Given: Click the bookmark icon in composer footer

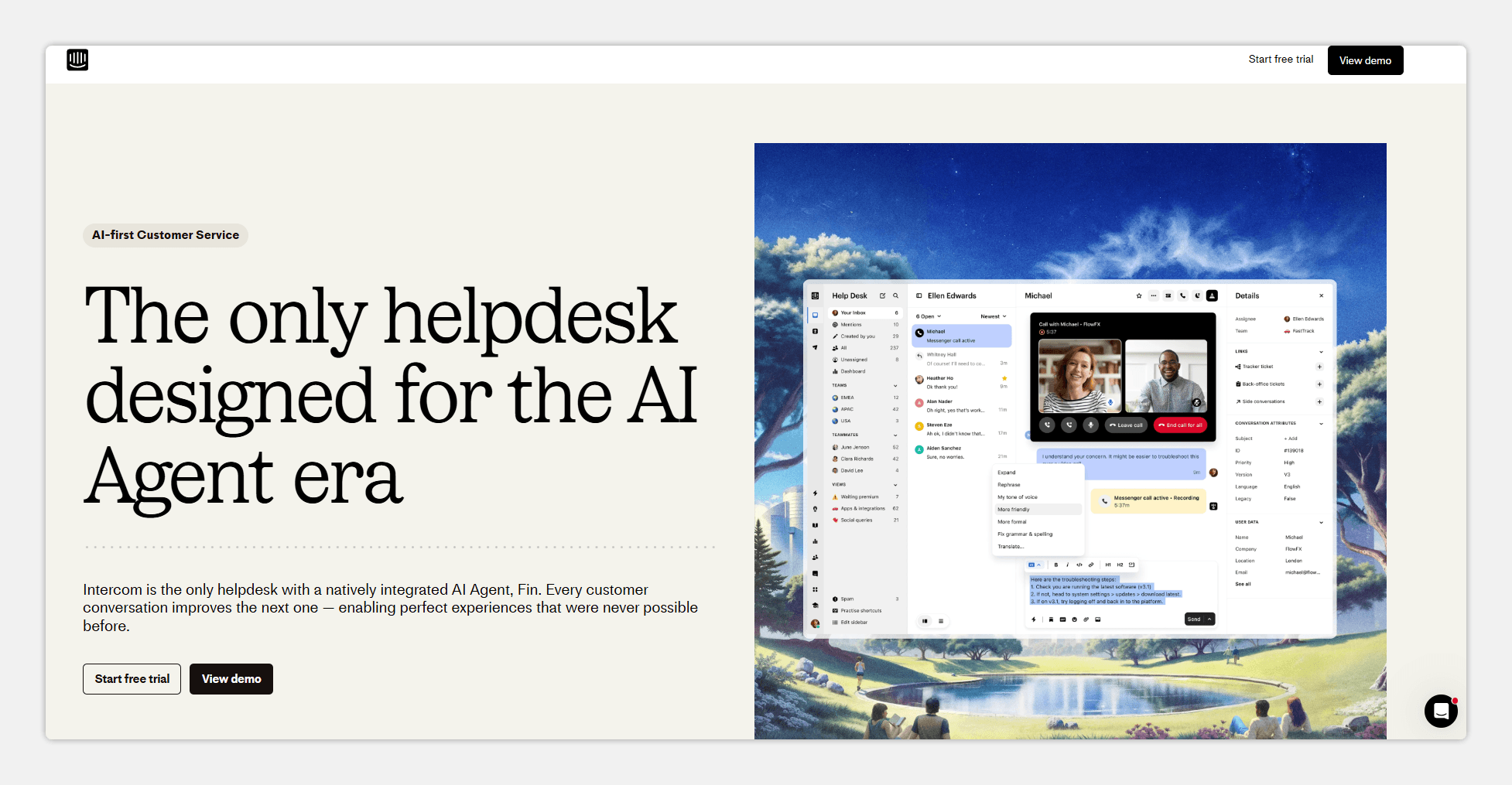Looking at the screenshot, I should (x=1051, y=619).
